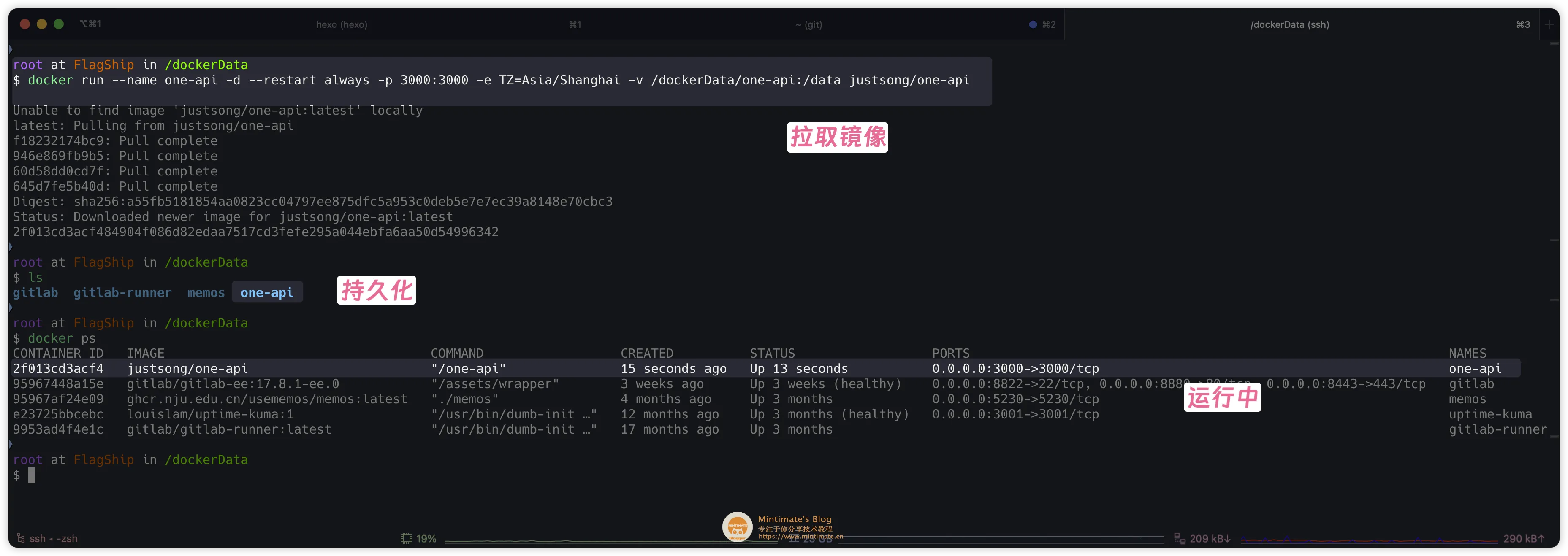Click the Mintimate owl logo watermark
1568x556 pixels.
(738, 527)
